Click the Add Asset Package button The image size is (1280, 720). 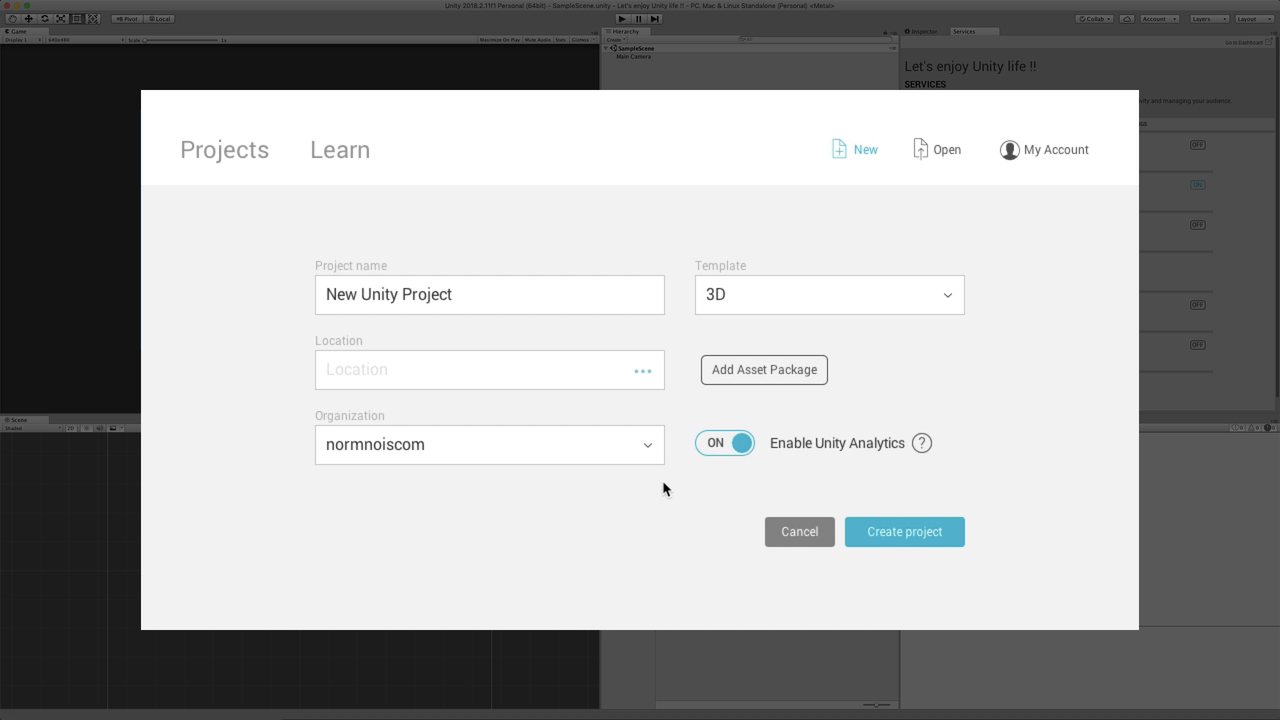tap(764, 370)
